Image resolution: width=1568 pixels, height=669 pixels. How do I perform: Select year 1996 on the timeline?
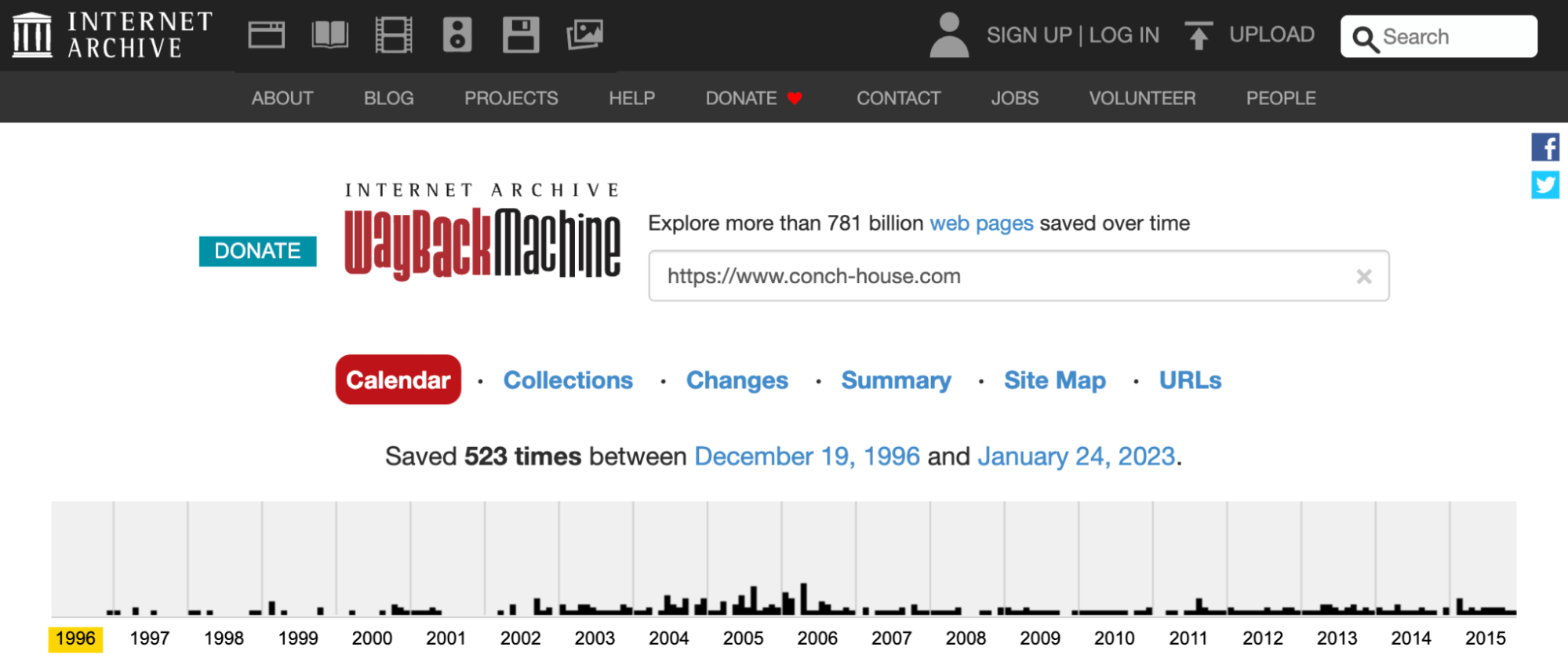[75, 638]
